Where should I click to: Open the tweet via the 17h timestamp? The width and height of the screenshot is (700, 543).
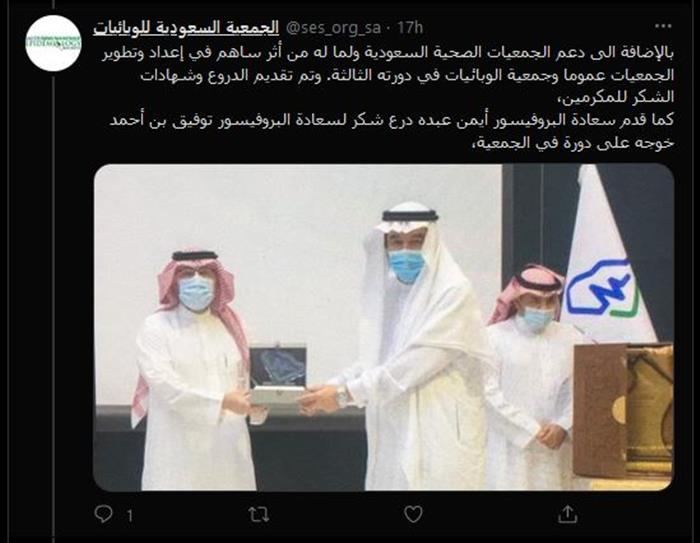tap(410, 28)
